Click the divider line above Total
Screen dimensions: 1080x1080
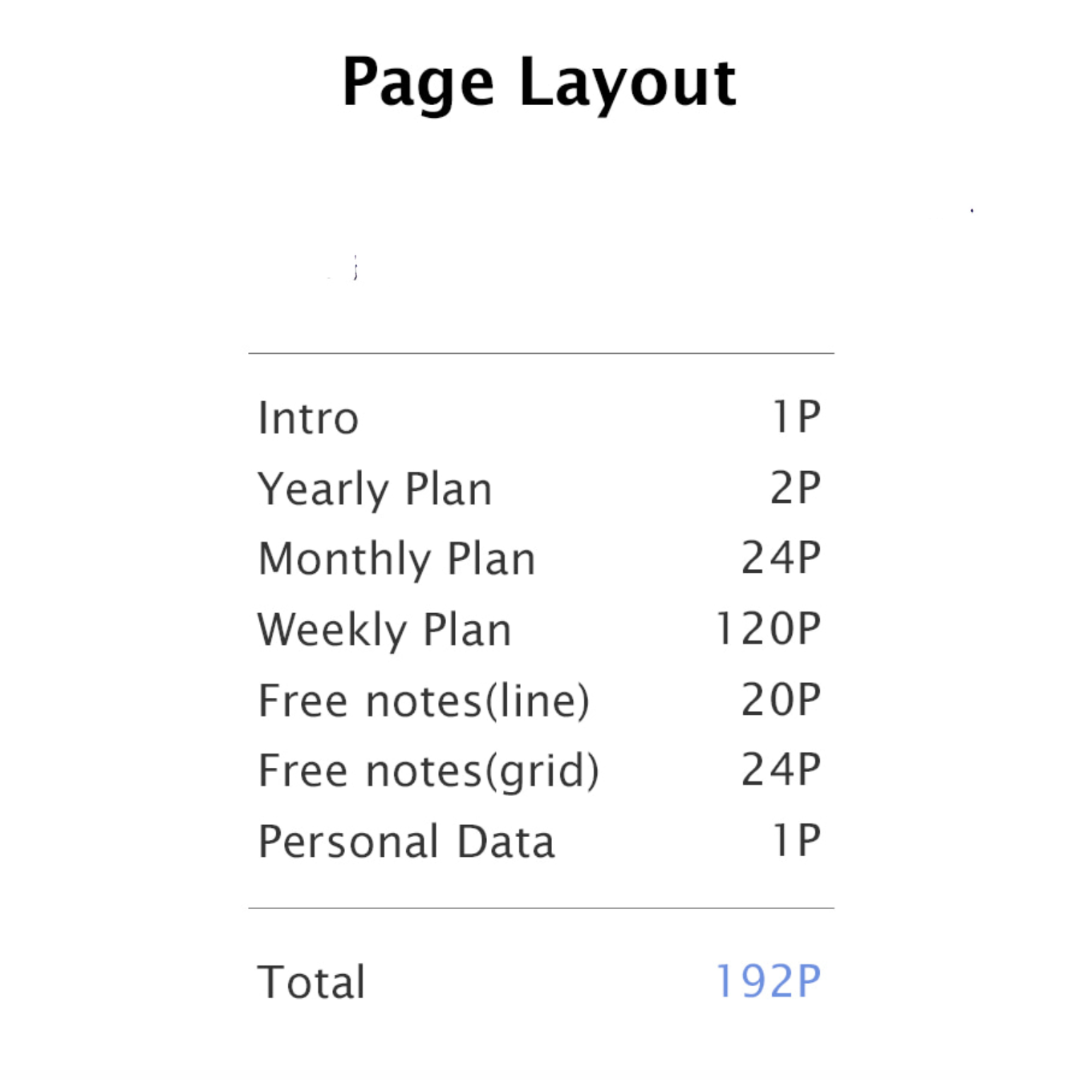540,908
